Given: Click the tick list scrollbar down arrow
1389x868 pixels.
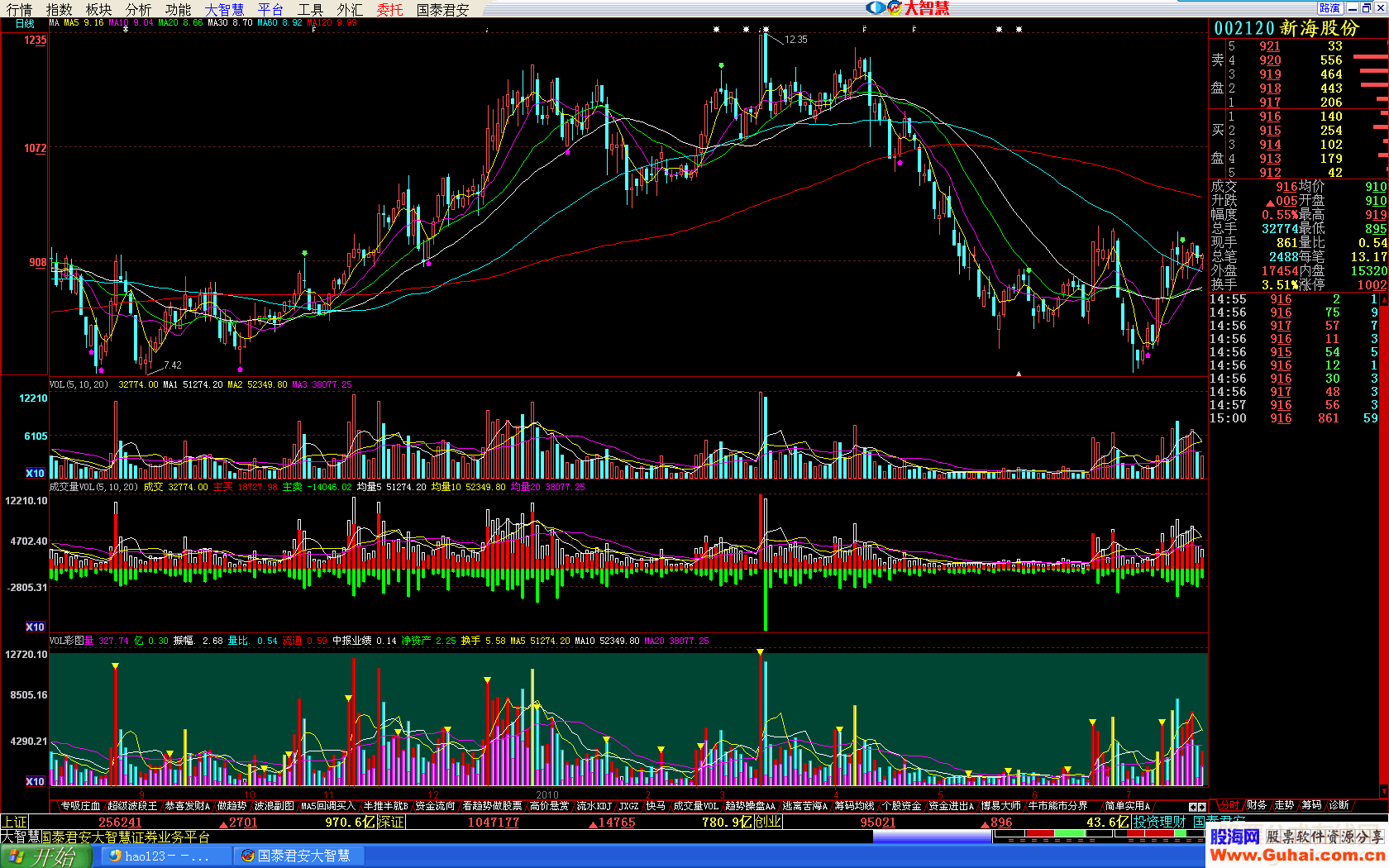Looking at the screenshot, I should point(1385,791).
